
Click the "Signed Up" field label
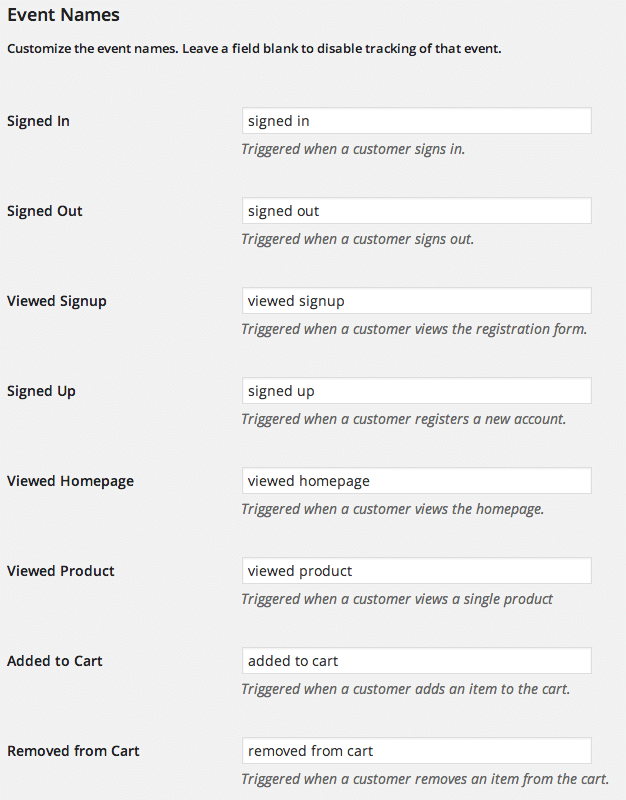[x=41, y=391]
